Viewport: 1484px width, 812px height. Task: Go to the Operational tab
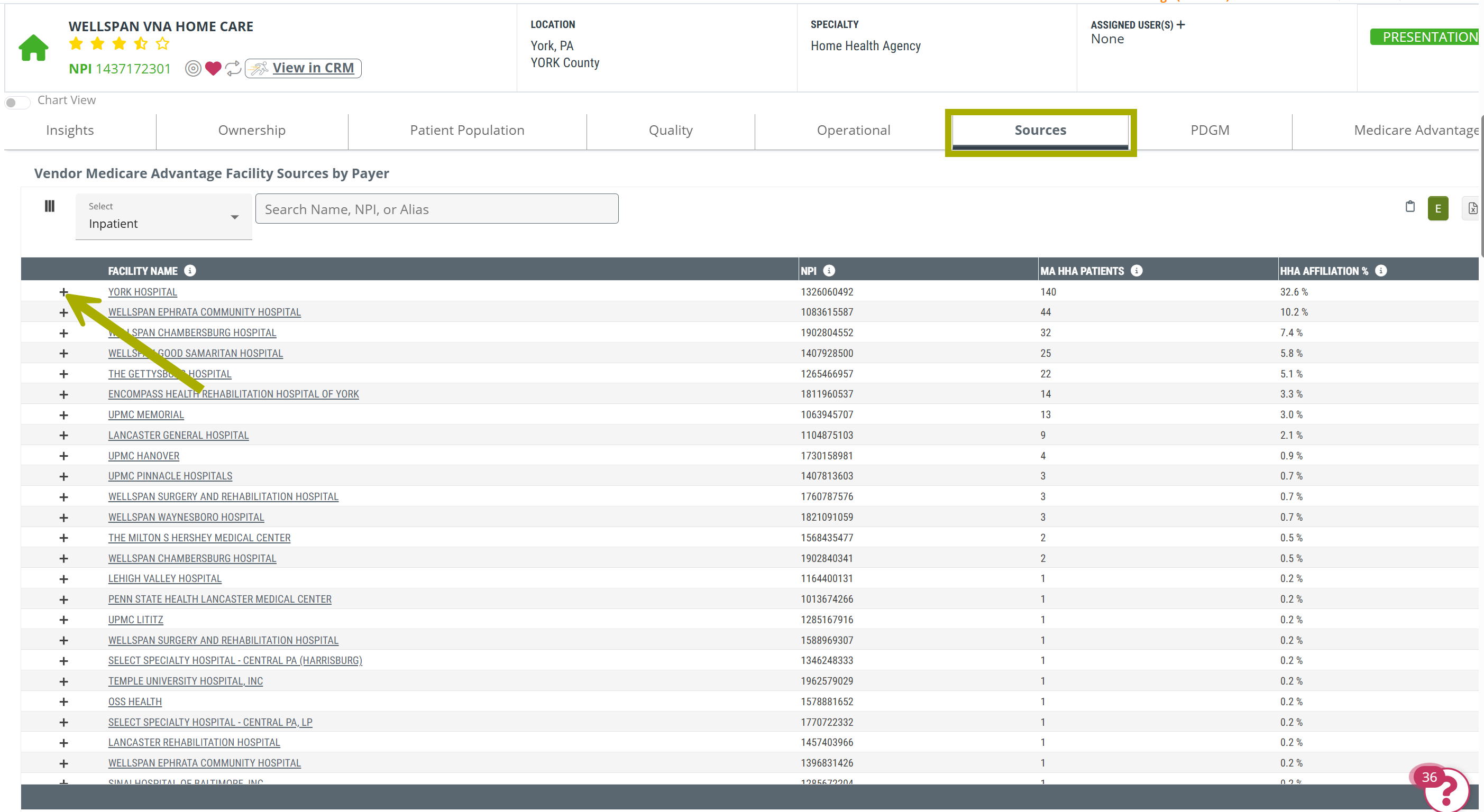853,130
